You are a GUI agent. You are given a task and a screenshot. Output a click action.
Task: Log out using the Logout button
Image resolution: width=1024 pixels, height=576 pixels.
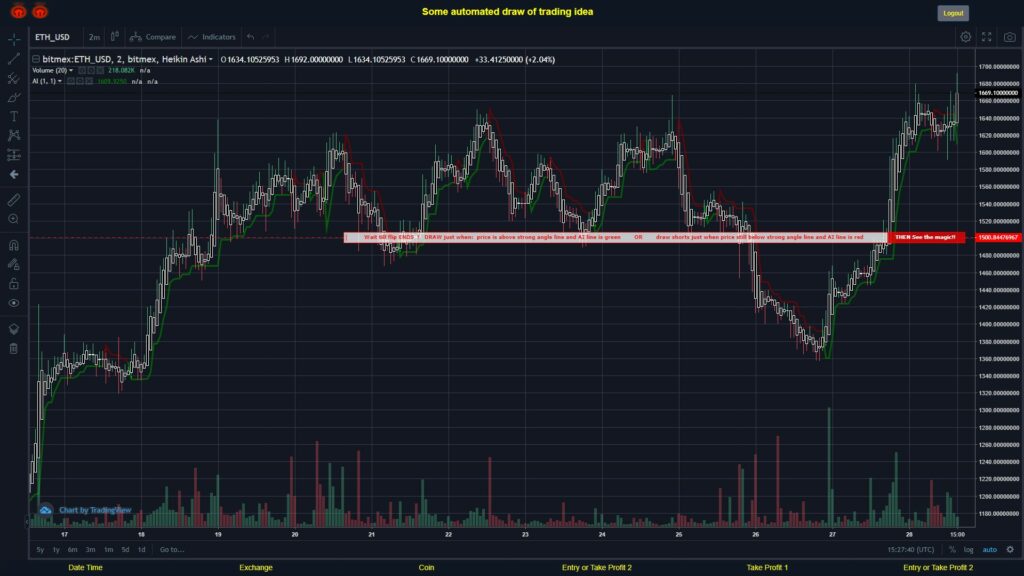coord(953,13)
